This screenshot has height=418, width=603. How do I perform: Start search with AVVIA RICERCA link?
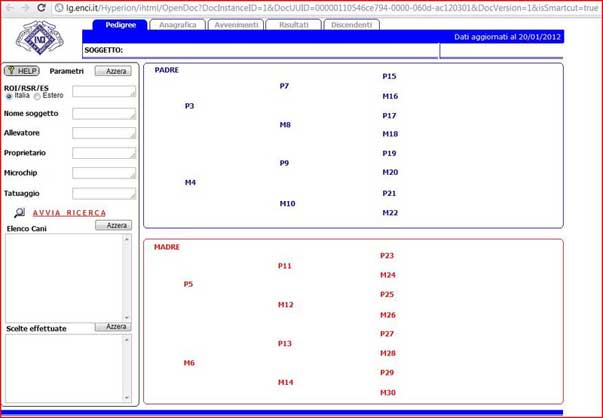(69, 213)
